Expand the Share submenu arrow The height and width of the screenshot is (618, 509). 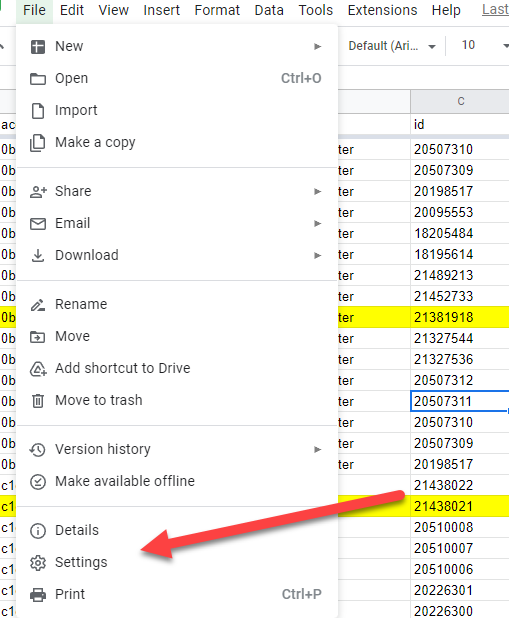[317, 192]
